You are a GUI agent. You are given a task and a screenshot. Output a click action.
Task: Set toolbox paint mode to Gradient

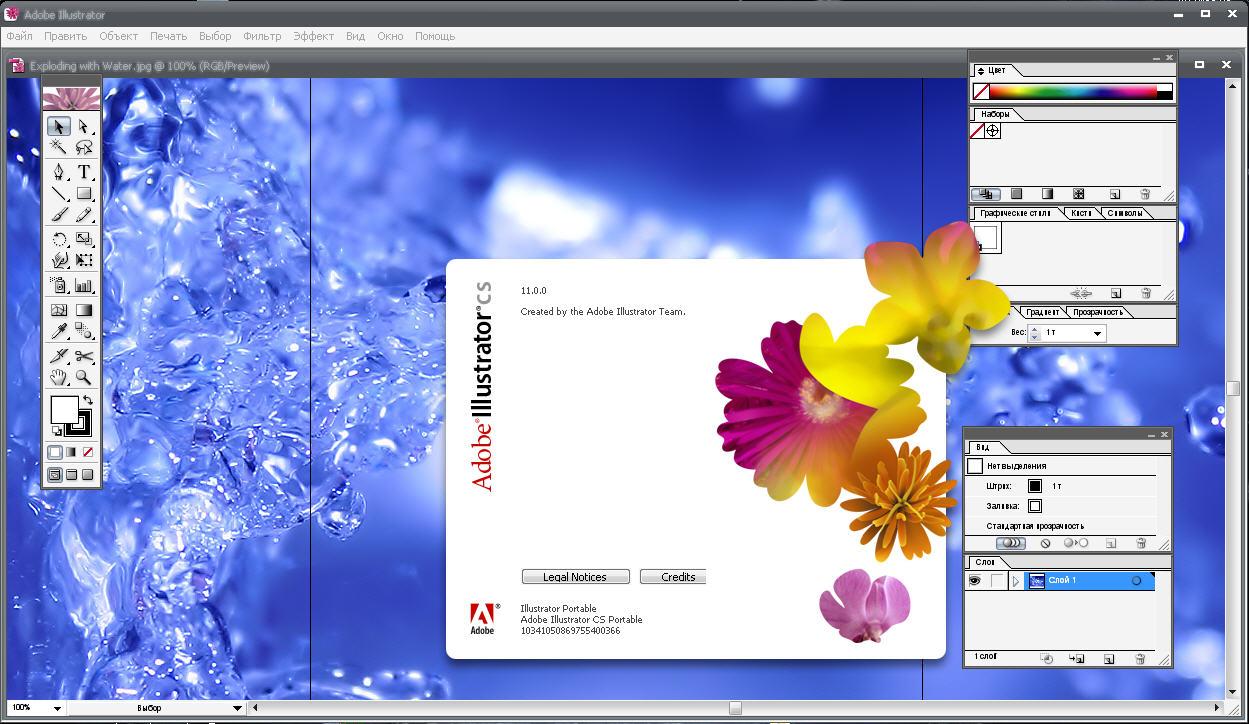coord(71,453)
